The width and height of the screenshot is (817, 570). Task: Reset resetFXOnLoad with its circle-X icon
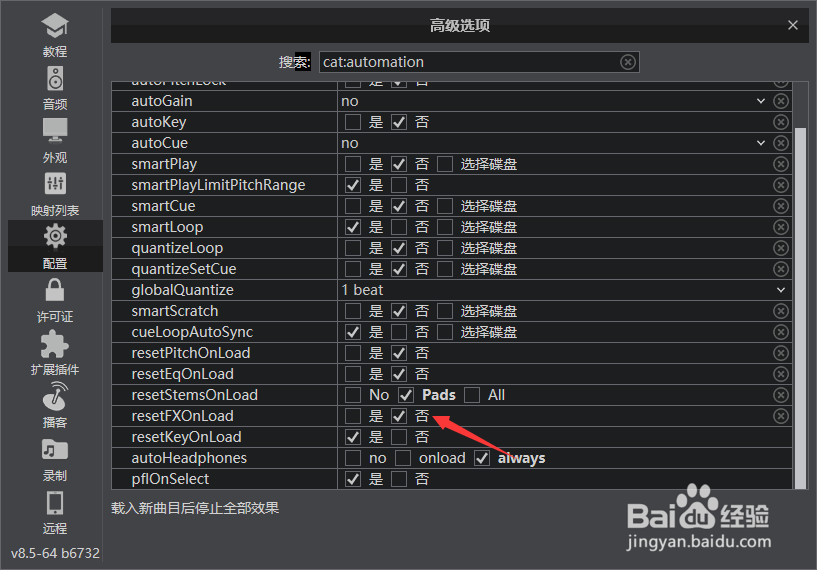[781, 416]
